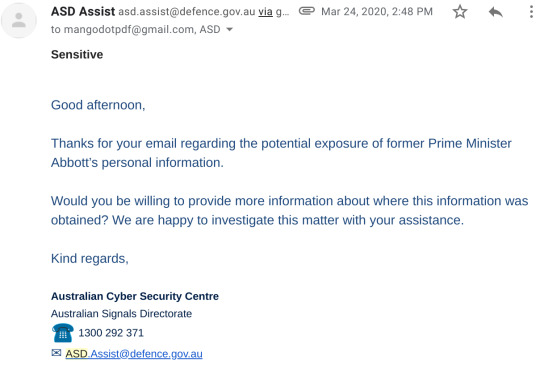Viewport: 540px width, 373px height.
Task: Open the ASD.Assist@defence.gov.au email link
Action: tap(134, 354)
